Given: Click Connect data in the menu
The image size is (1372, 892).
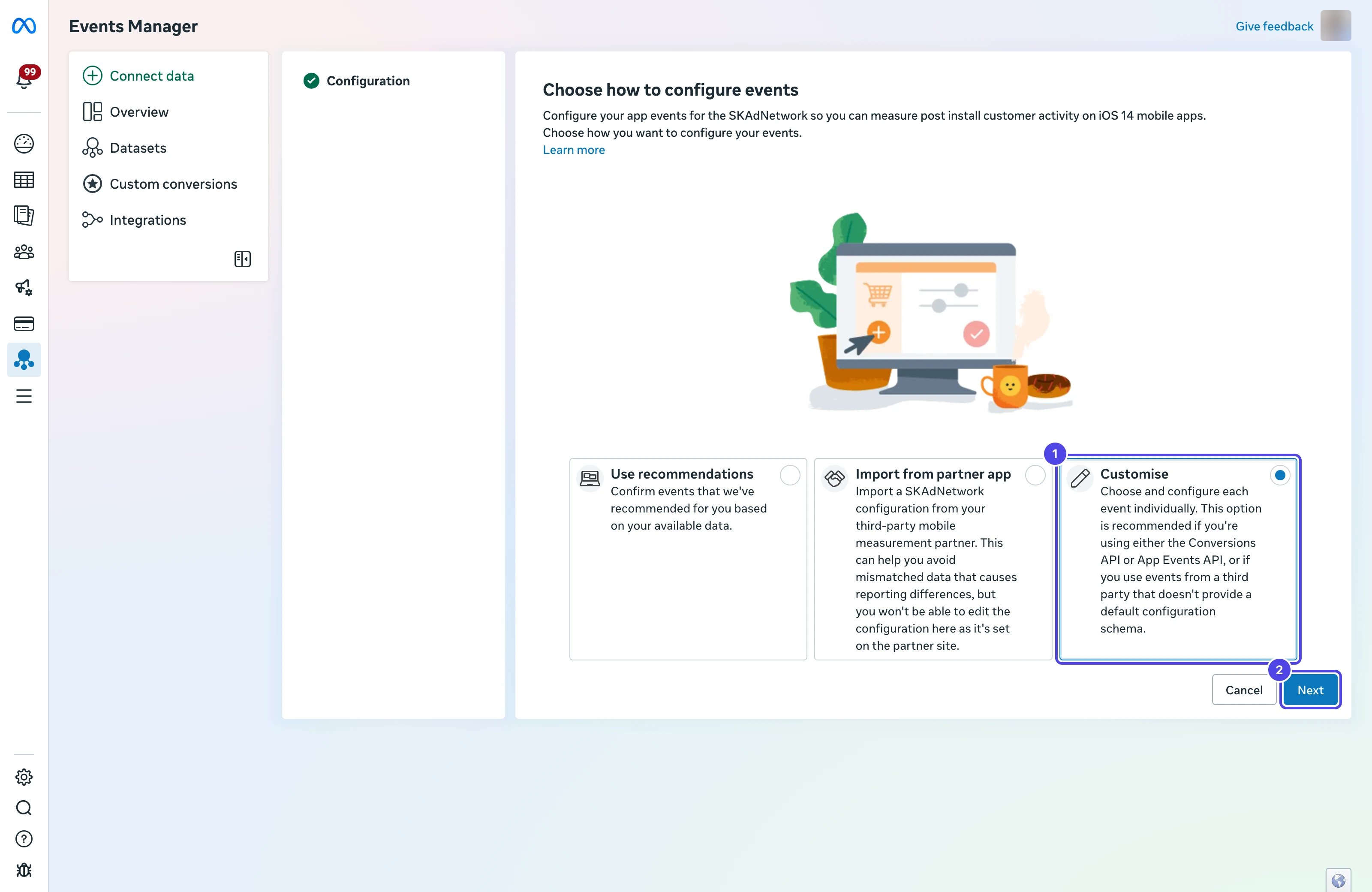Looking at the screenshot, I should click(138, 75).
